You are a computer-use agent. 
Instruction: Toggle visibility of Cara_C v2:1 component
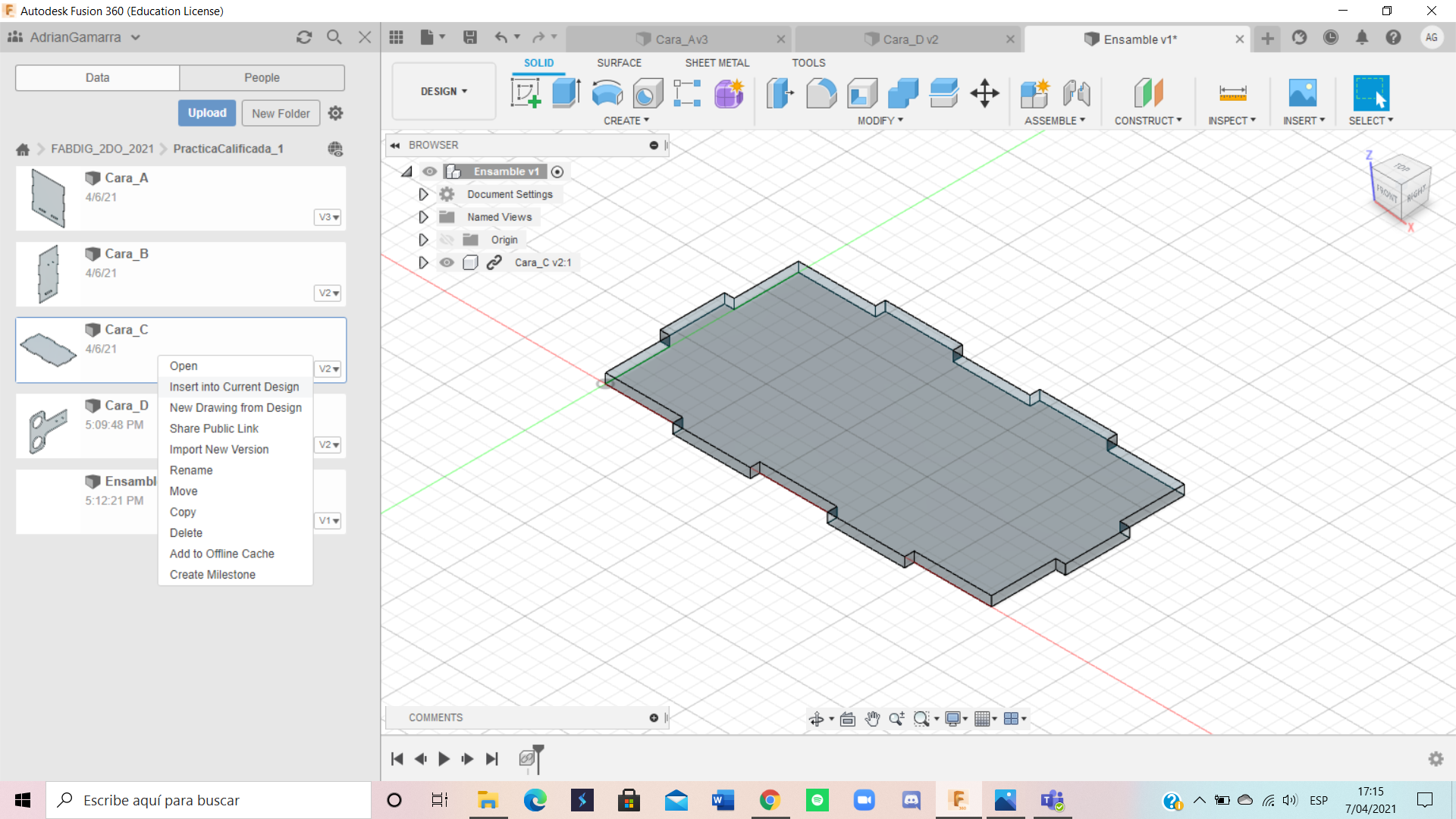pos(447,262)
